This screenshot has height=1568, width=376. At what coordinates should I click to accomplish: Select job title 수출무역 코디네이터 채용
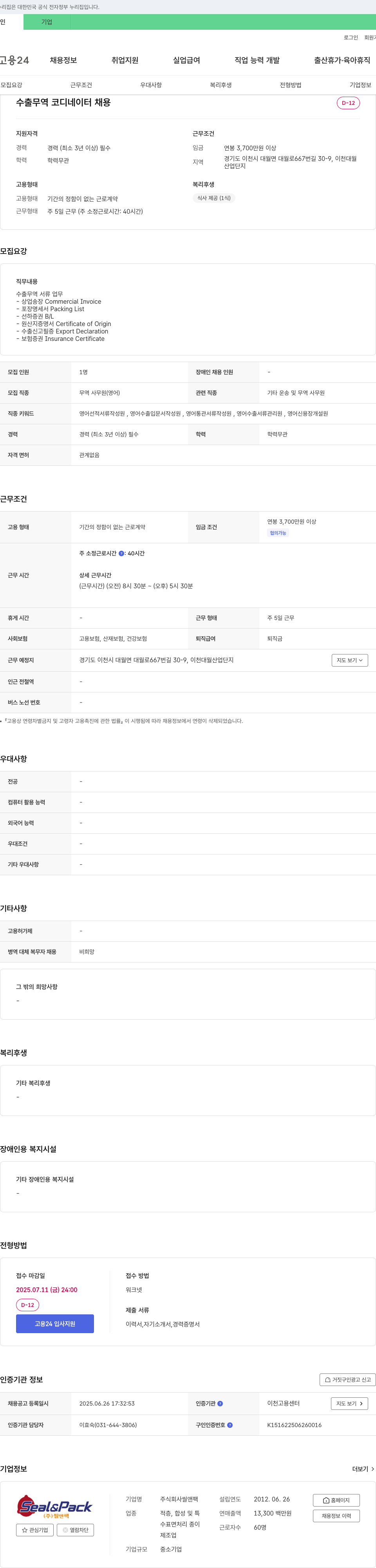(x=63, y=103)
